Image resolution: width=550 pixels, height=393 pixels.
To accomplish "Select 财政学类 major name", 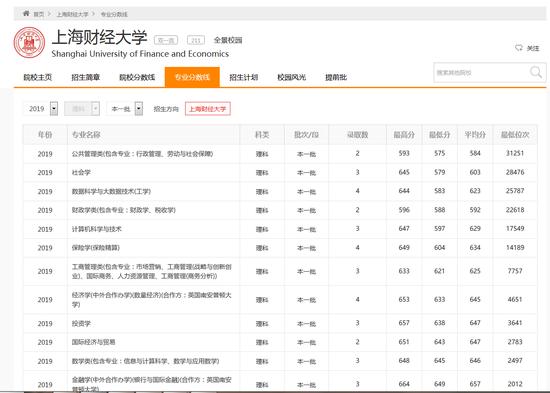I will pyautogui.click(x=124, y=210).
